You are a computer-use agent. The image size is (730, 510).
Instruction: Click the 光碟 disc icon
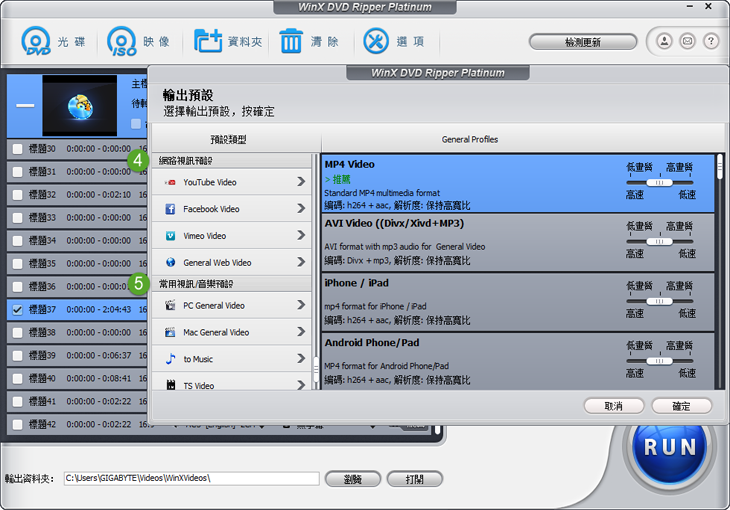point(37,42)
